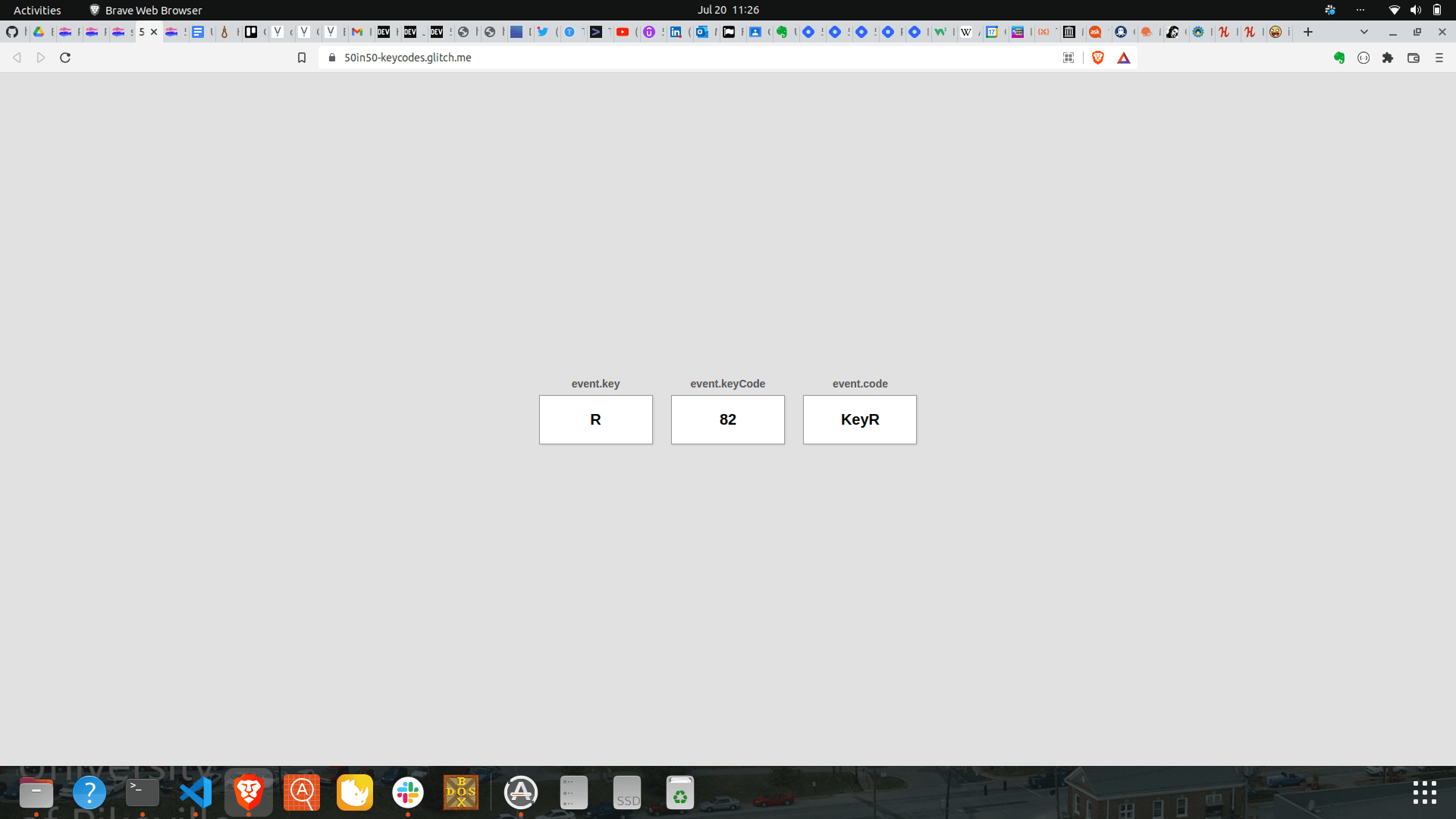The height and width of the screenshot is (819, 1456).
Task: Close the active 50in50 tab
Action: 154,32
